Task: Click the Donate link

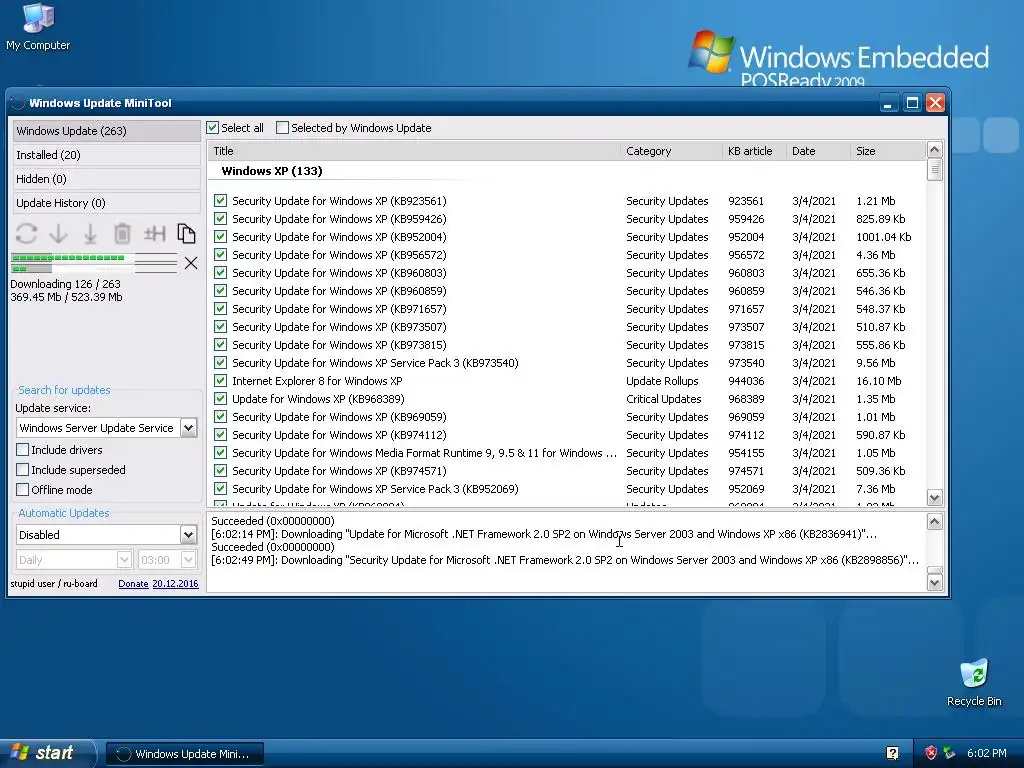Action: tap(133, 584)
